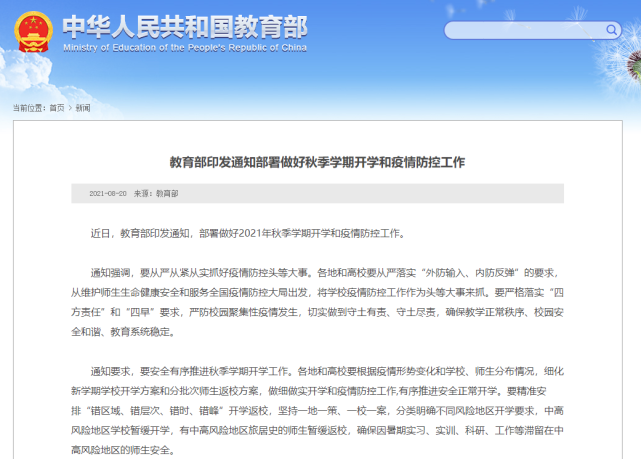This screenshot has height=459, width=641.
Task: Click the line beginning 排“错区域、错层次
Action: (317, 411)
